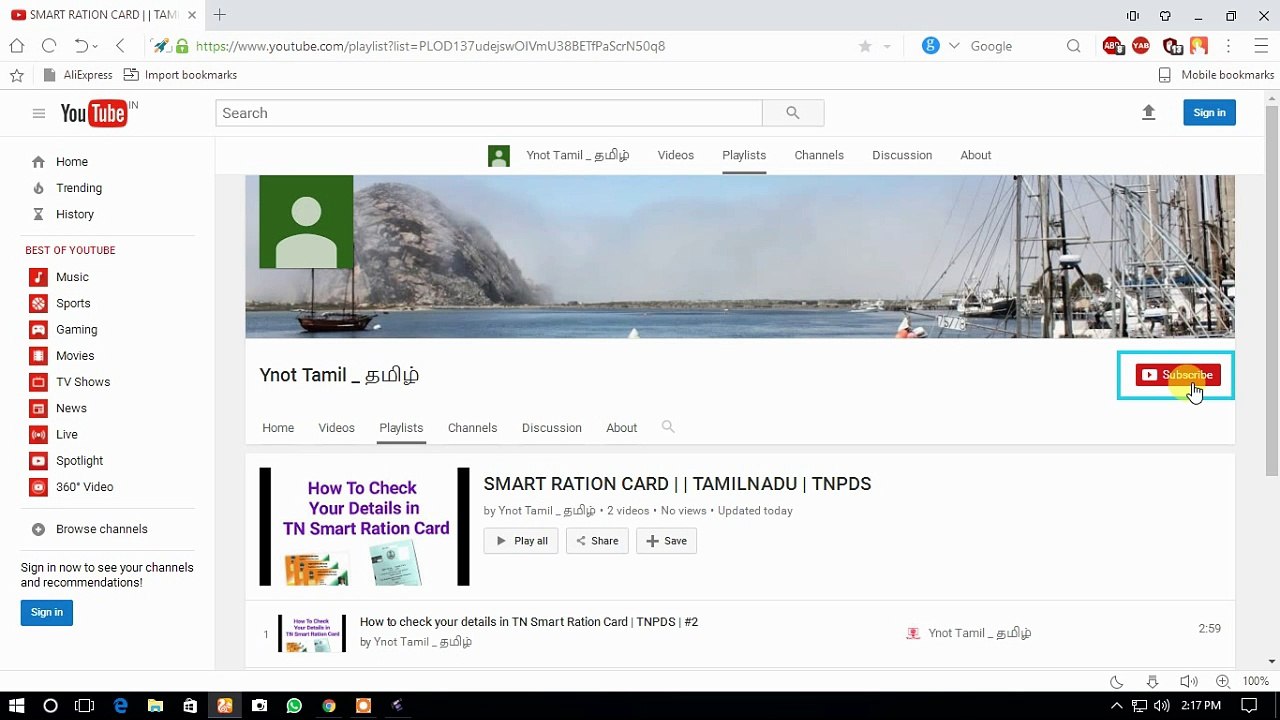This screenshot has height=720, width=1280.
Task: Expand the dropdown beside the bookmark star
Action: (x=887, y=46)
